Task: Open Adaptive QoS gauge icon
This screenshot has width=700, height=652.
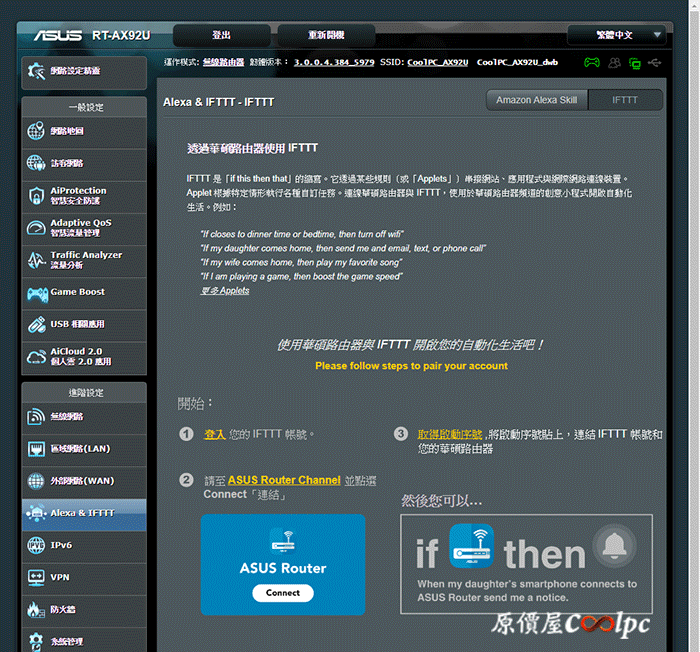Action: pos(36,228)
